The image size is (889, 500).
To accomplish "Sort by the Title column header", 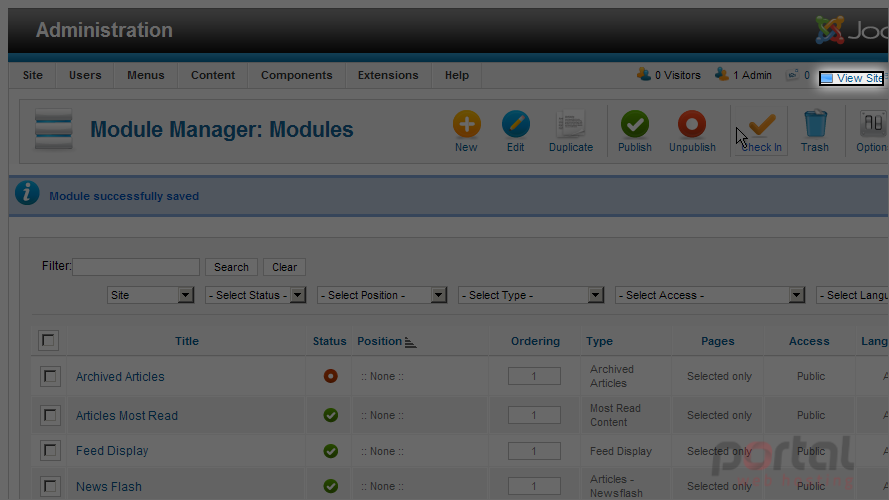I will click(x=187, y=341).
